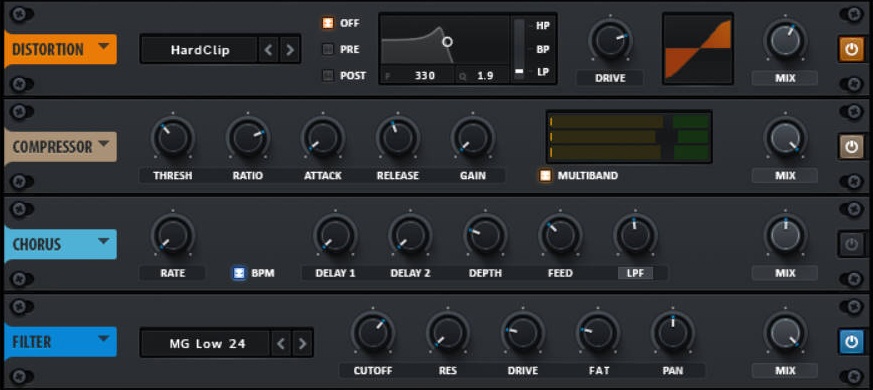Open the MG Low 24 filter type selector
Screen dimensions: 873x390
(207, 343)
